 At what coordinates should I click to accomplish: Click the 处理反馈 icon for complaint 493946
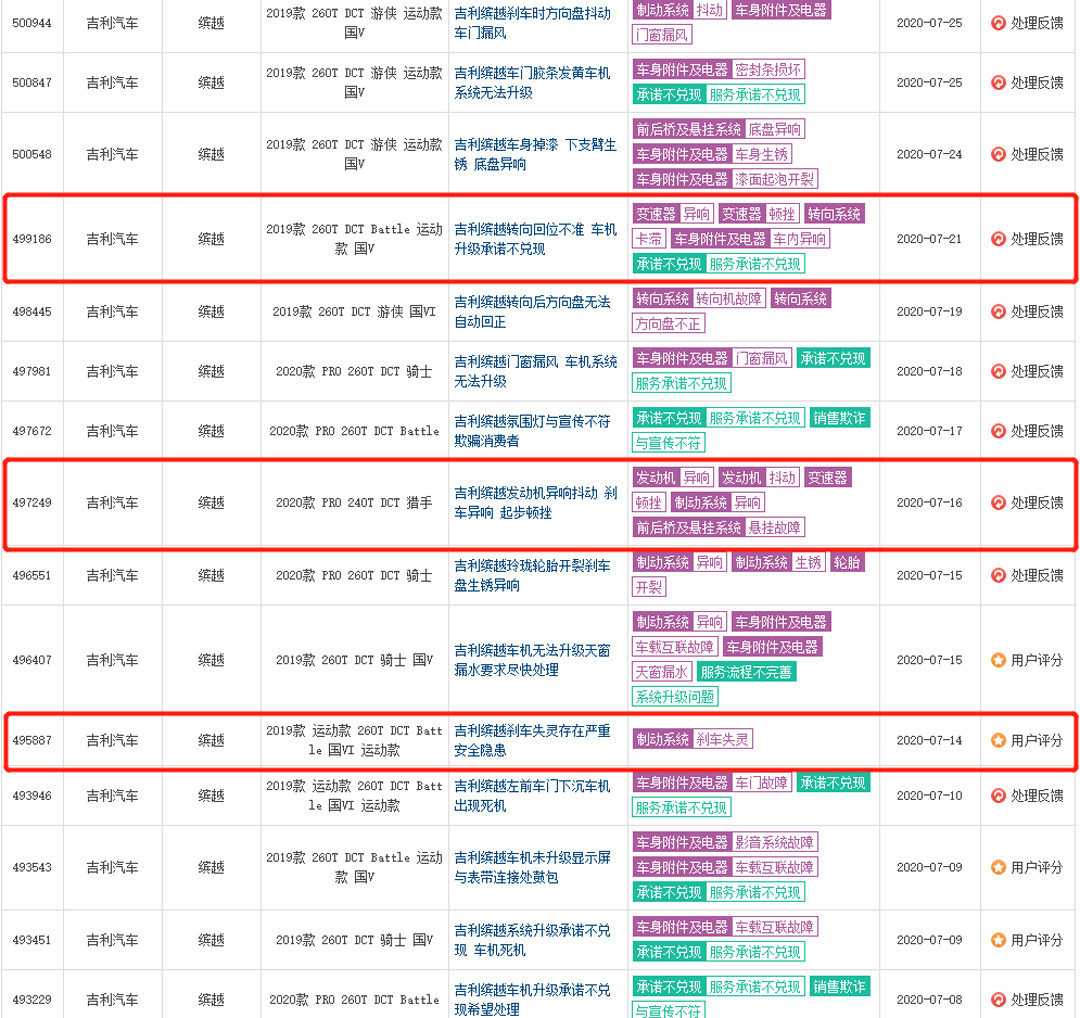[x=997, y=795]
